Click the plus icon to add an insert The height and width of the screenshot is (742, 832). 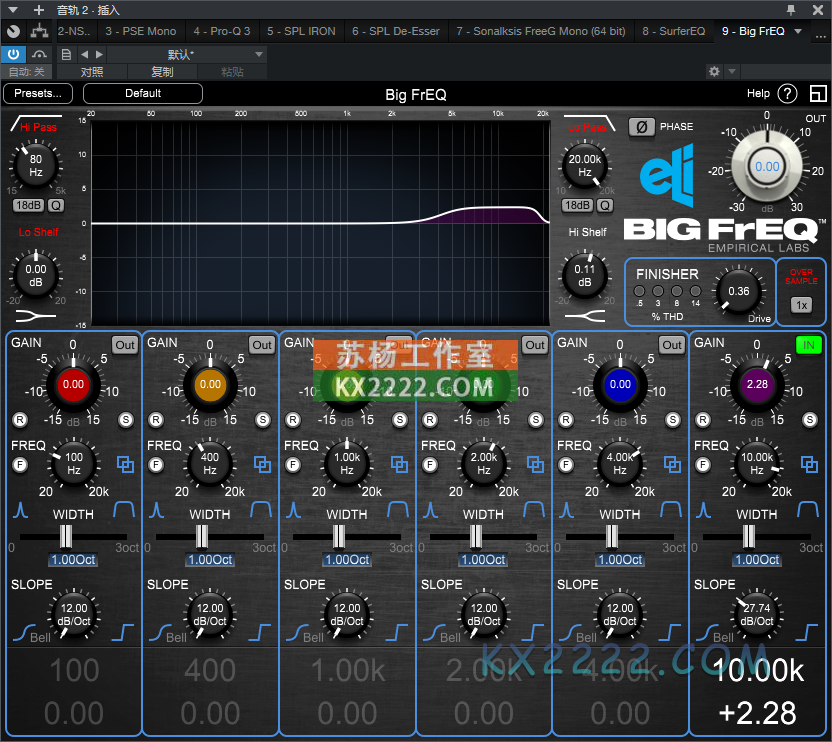point(39,10)
